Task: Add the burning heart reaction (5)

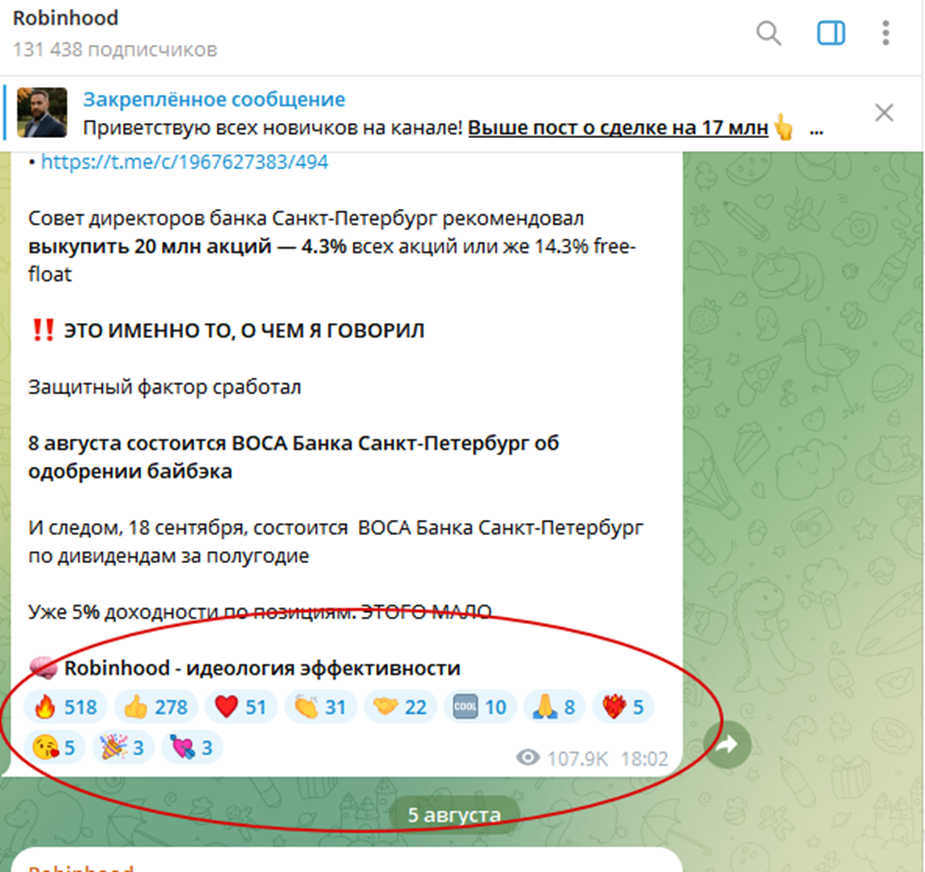Action: [623, 707]
